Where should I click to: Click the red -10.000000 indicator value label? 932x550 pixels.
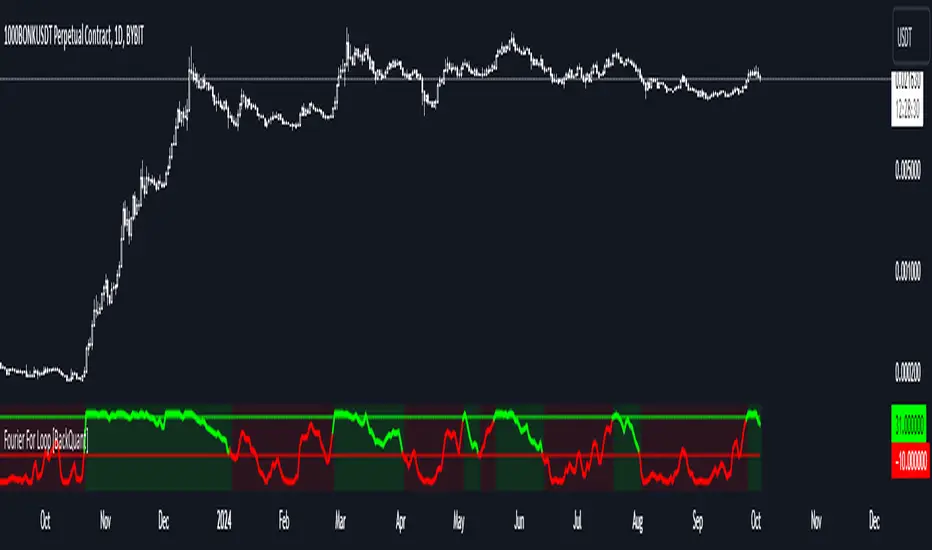pos(910,461)
